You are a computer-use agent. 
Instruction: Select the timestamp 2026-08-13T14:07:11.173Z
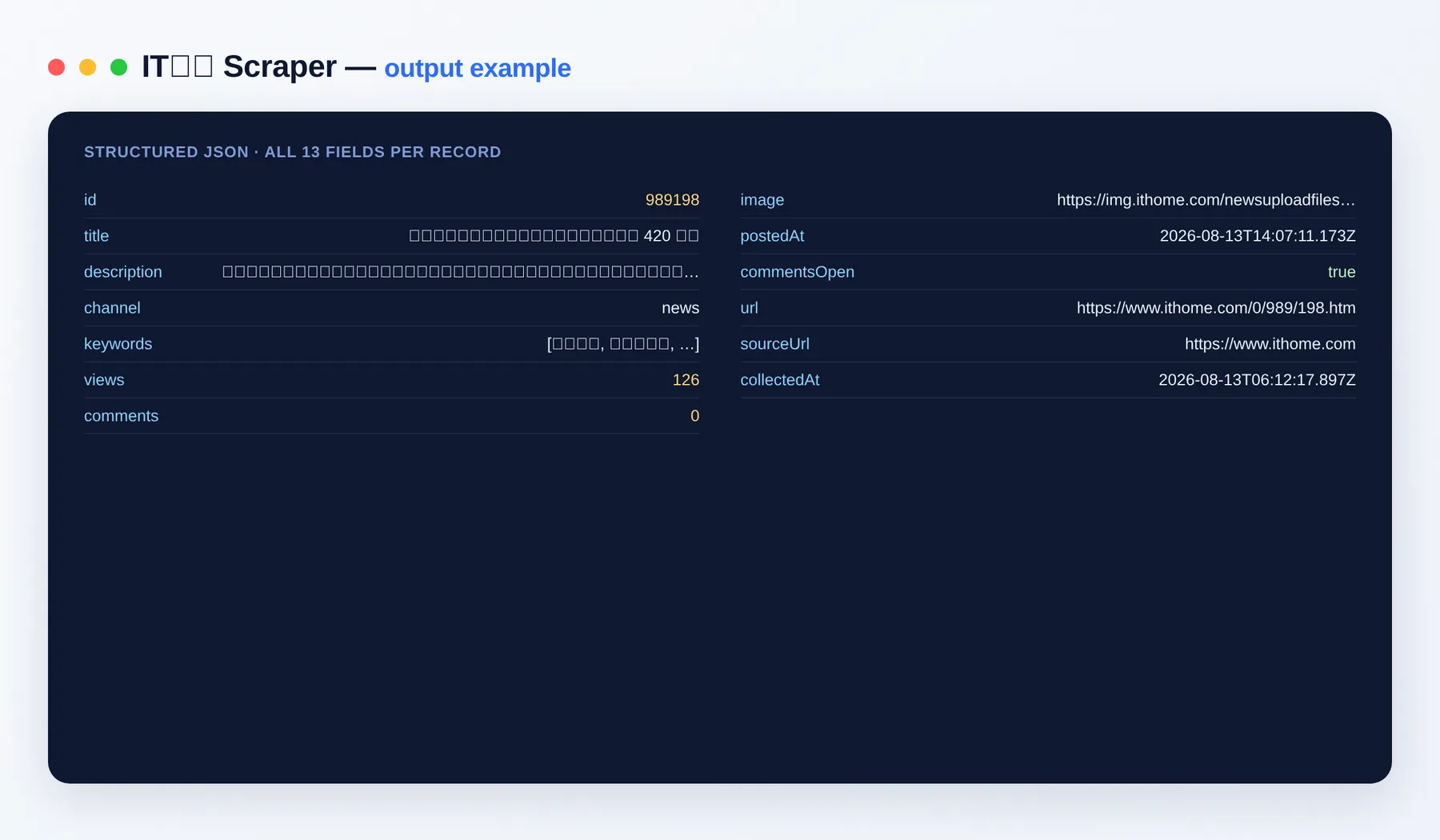coord(1258,236)
